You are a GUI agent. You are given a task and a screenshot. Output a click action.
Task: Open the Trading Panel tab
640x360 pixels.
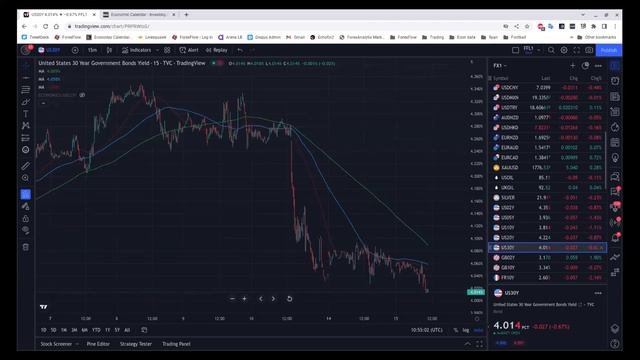coord(176,344)
